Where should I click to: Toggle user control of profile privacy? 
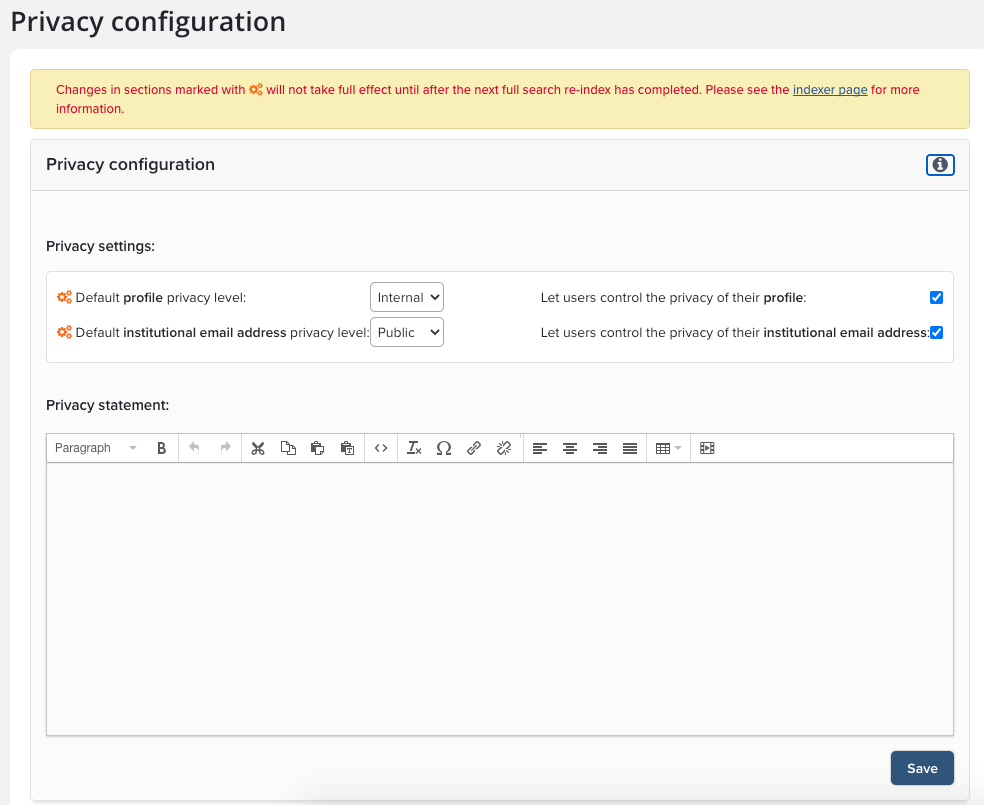936,297
